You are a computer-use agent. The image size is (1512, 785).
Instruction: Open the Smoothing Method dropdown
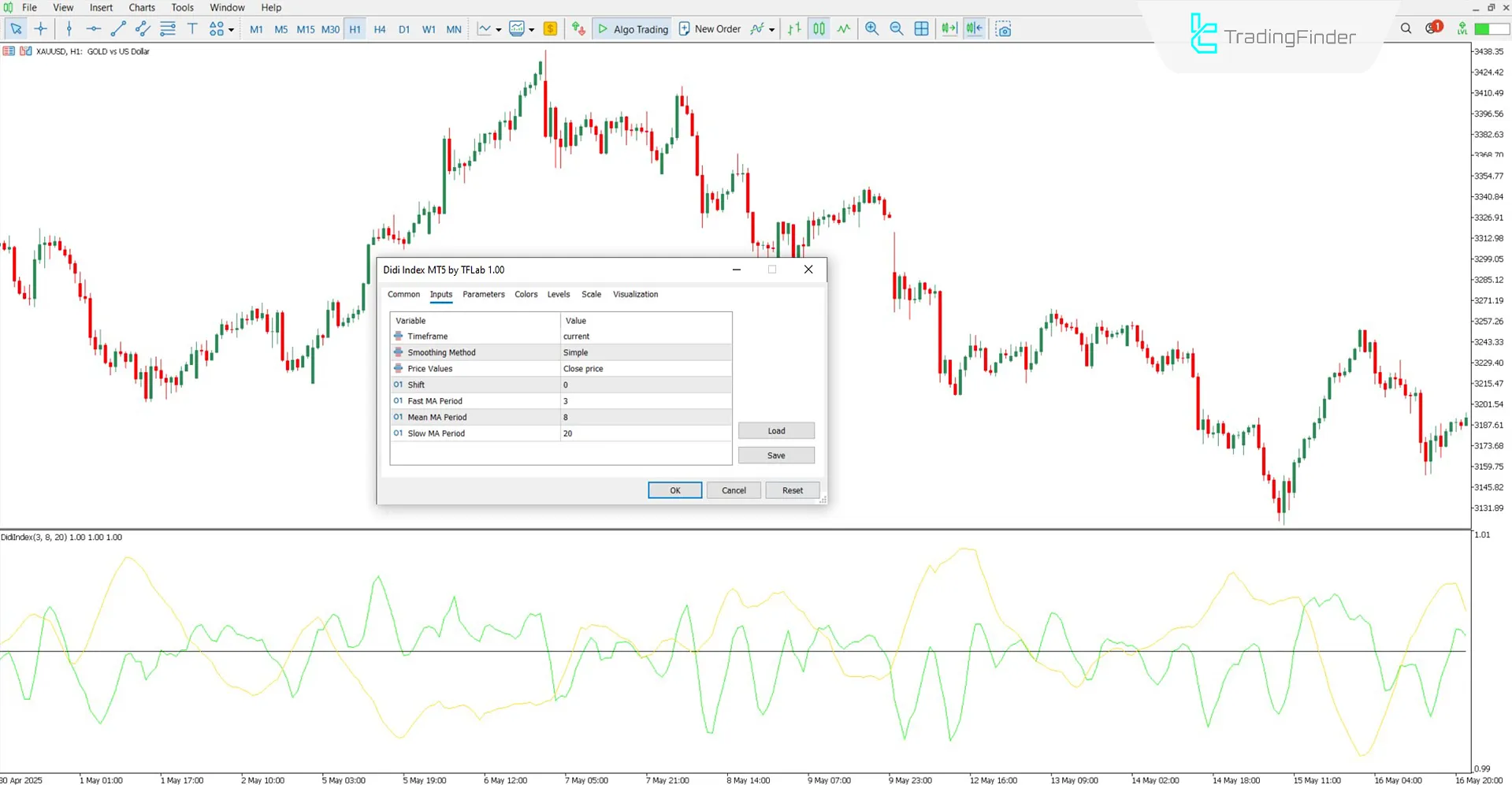click(x=646, y=352)
